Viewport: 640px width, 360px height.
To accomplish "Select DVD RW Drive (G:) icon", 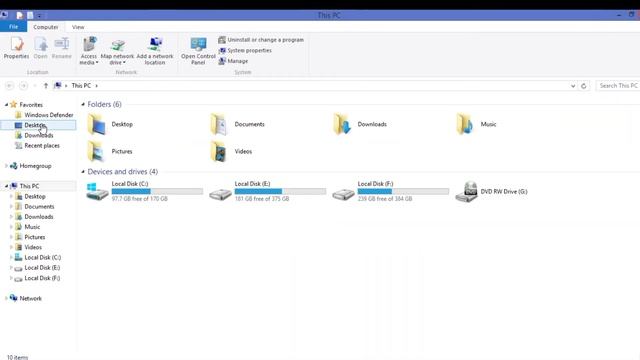I will point(467,191).
